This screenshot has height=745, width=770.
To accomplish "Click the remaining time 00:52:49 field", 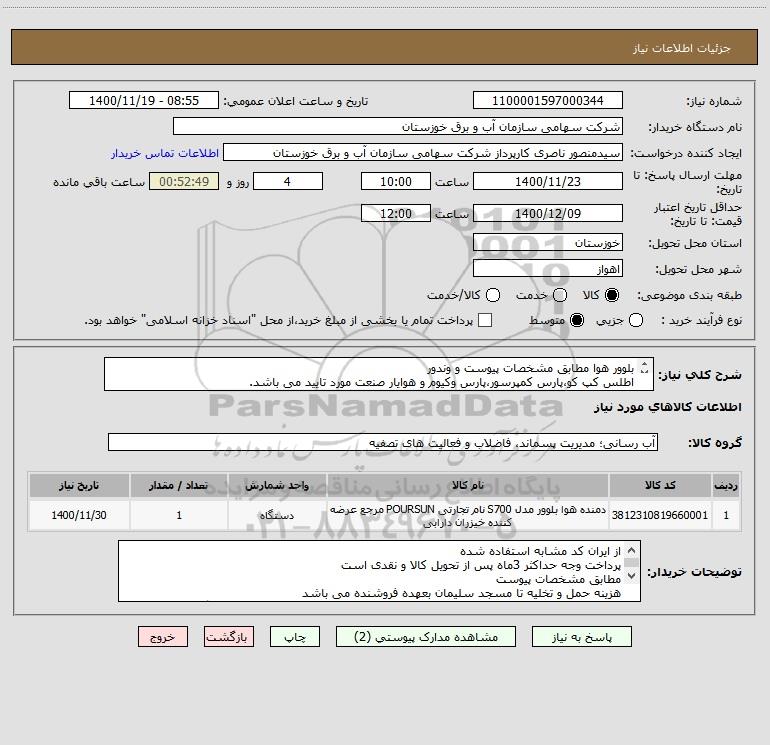I will (184, 182).
